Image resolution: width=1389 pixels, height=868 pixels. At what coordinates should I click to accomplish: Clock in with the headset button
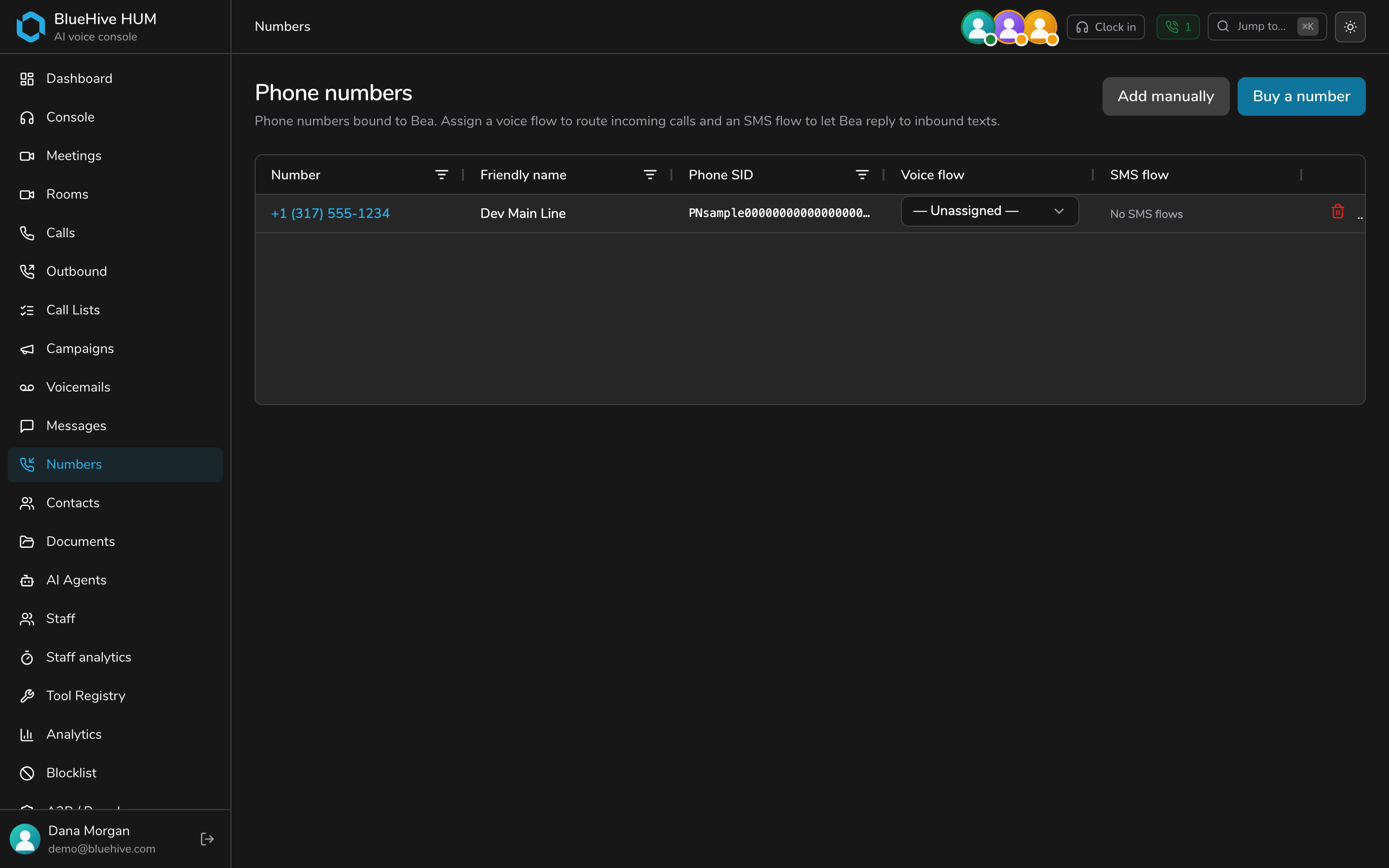click(x=1105, y=27)
